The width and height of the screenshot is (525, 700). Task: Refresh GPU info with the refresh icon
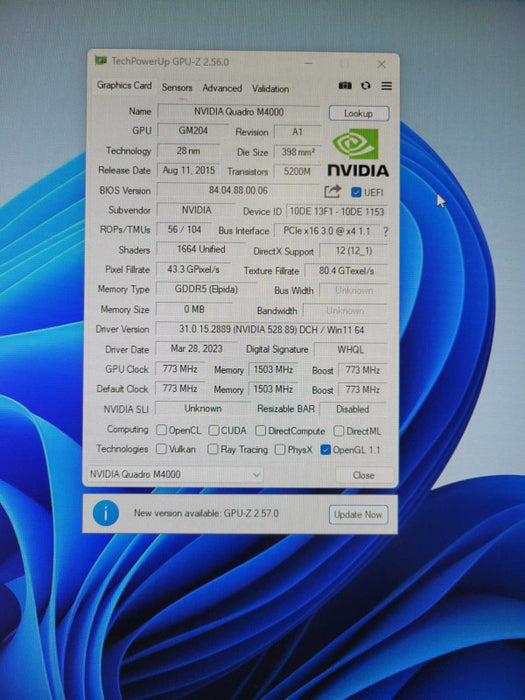[x=366, y=85]
